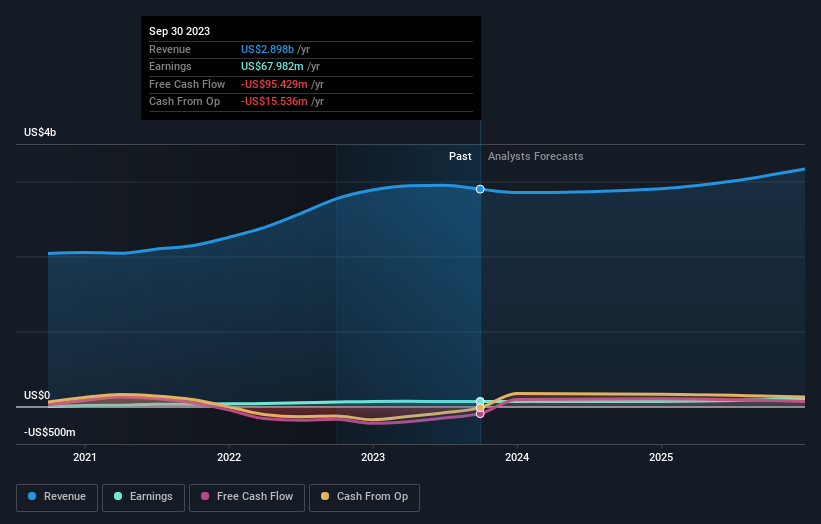
Task: Click the Sep 30 2023 tooltip date
Action: pos(180,31)
